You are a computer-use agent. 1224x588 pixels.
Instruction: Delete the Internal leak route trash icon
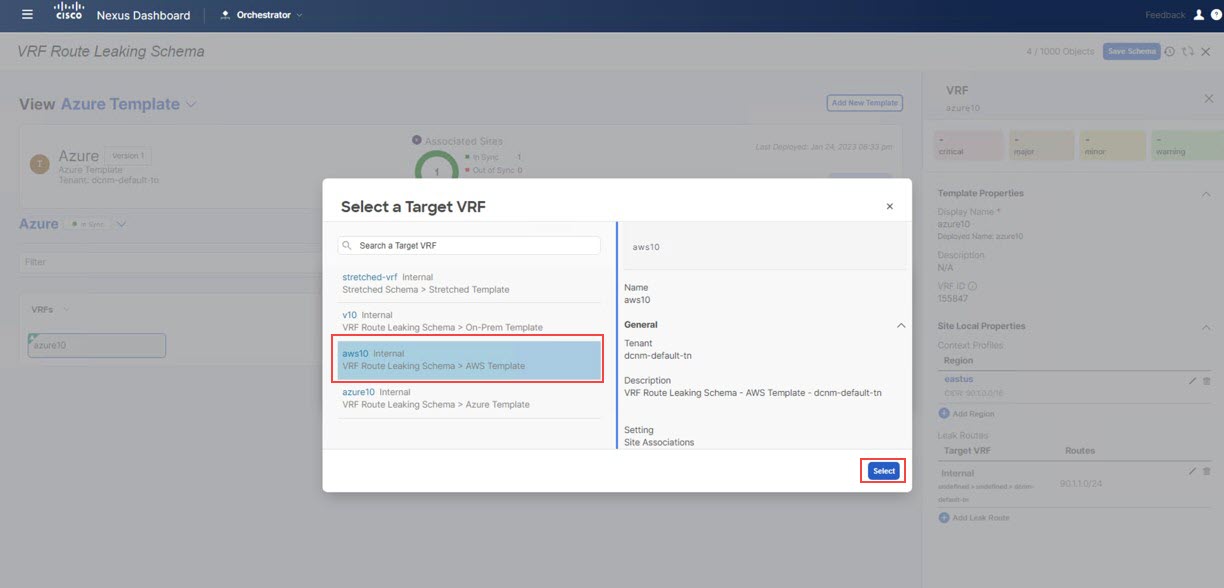coord(1207,471)
